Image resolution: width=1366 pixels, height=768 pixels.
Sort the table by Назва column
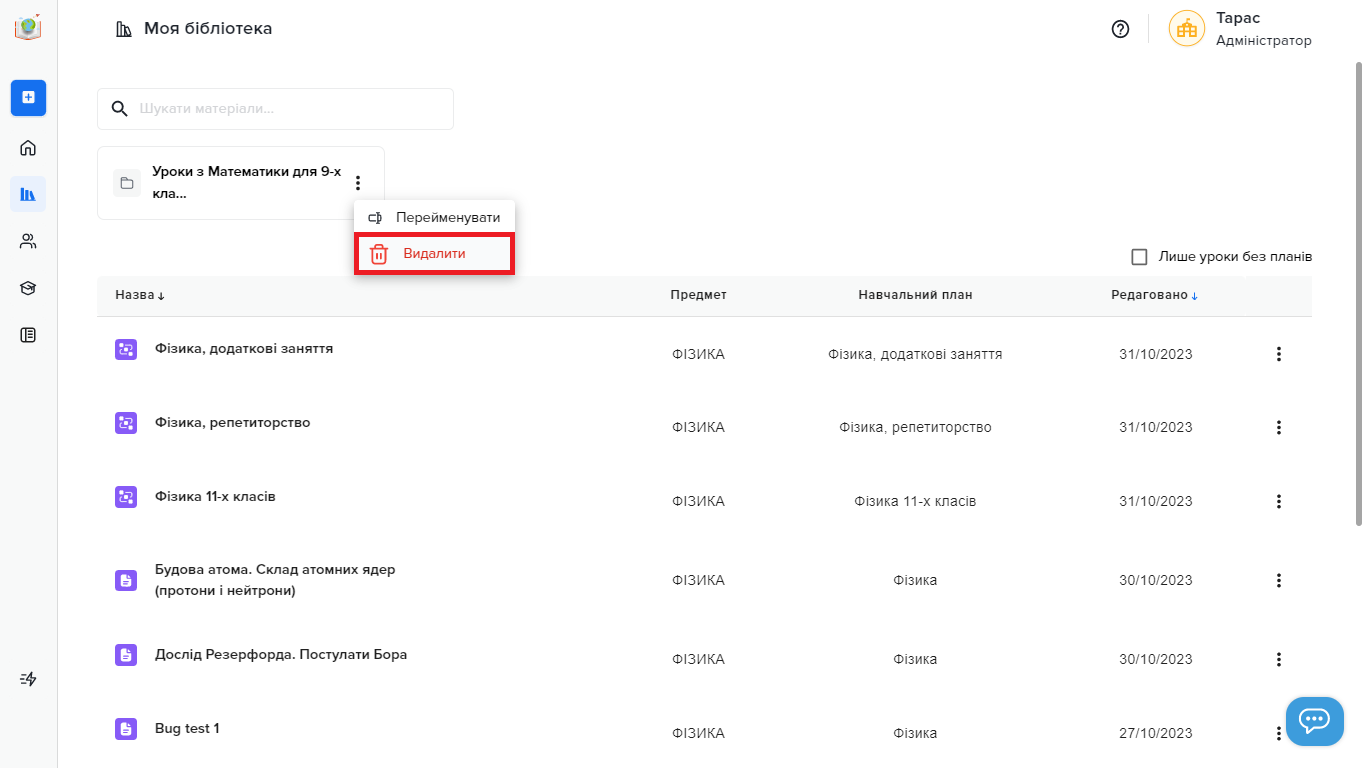(x=140, y=295)
